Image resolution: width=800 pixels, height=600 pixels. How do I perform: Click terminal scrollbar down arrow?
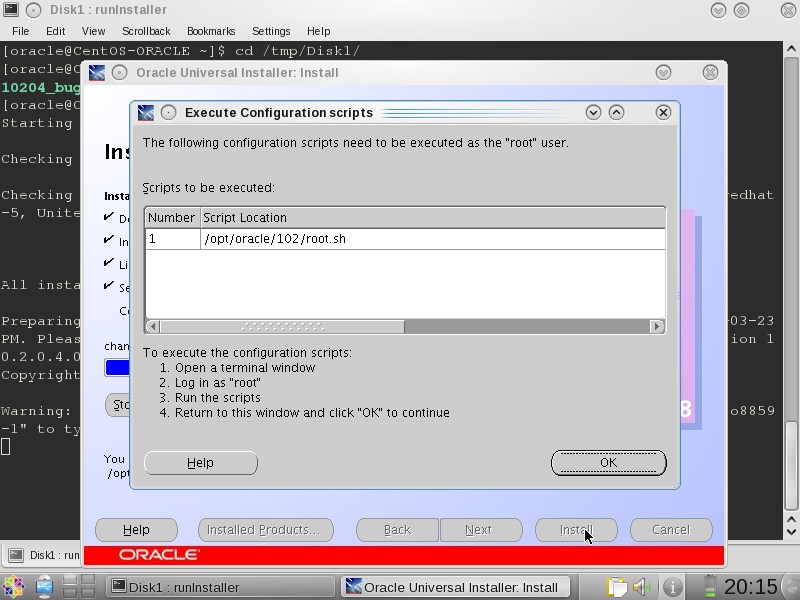click(x=791, y=532)
